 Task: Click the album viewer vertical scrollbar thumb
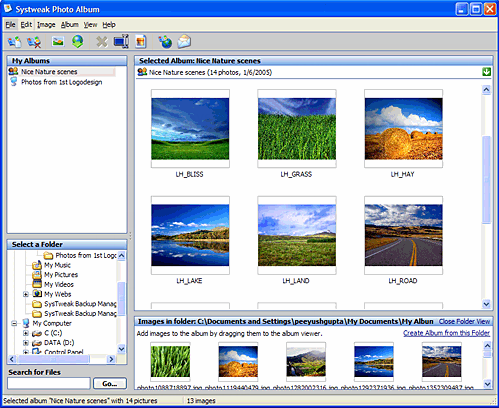pyautogui.click(x=487, y=180)
